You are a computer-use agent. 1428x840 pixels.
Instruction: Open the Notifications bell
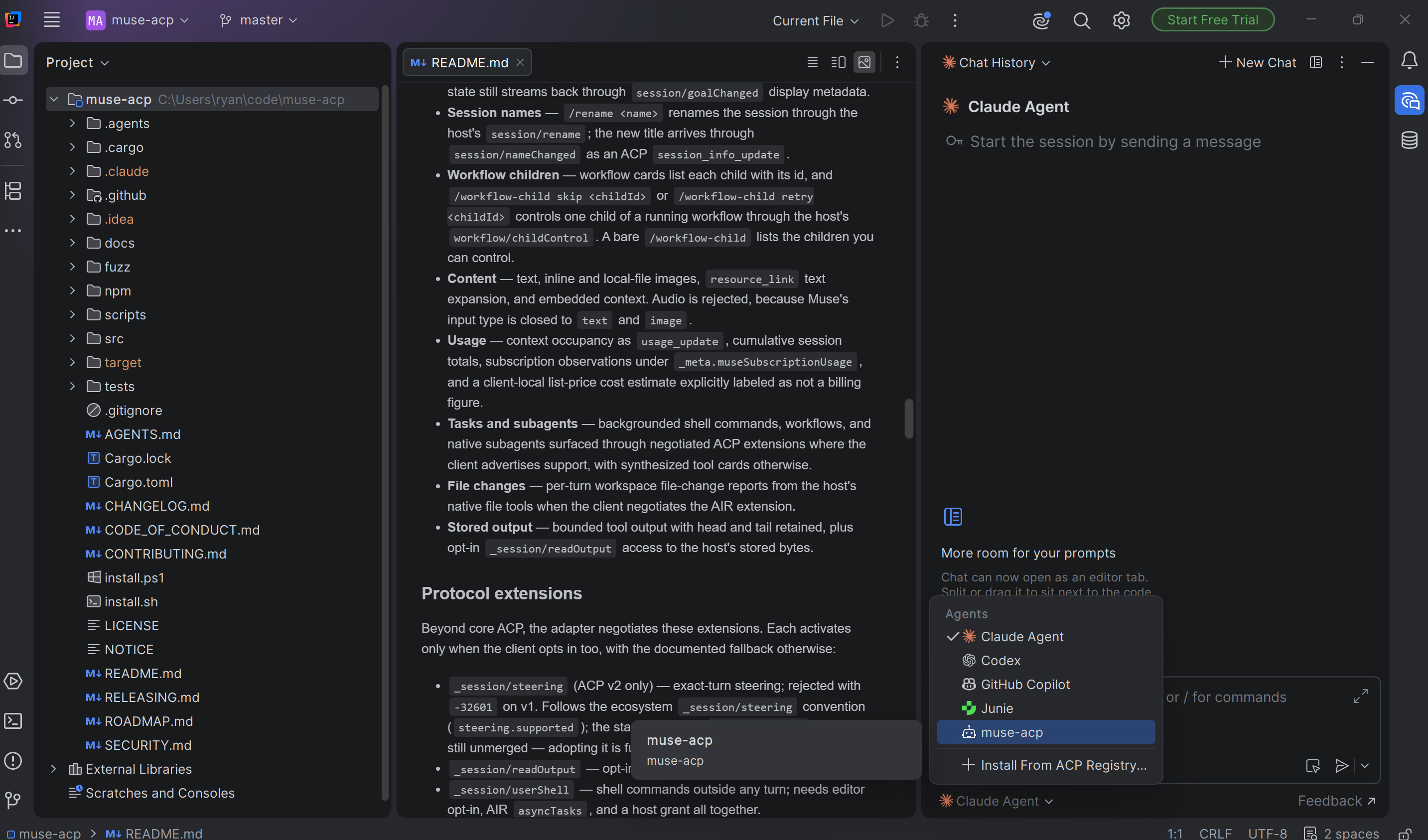coord(1409,61)
